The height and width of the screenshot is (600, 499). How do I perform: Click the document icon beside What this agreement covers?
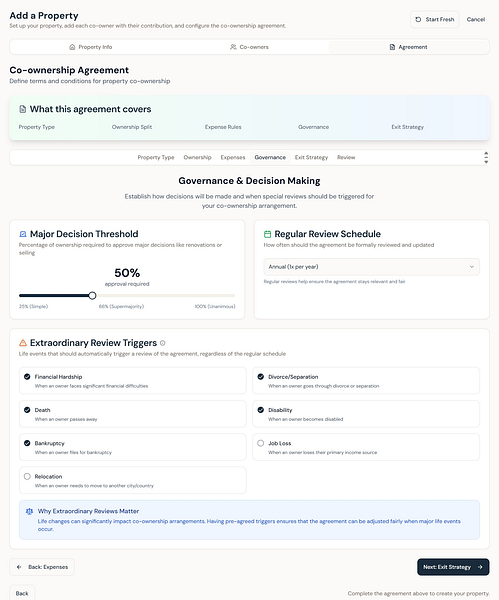click(23, 109)
